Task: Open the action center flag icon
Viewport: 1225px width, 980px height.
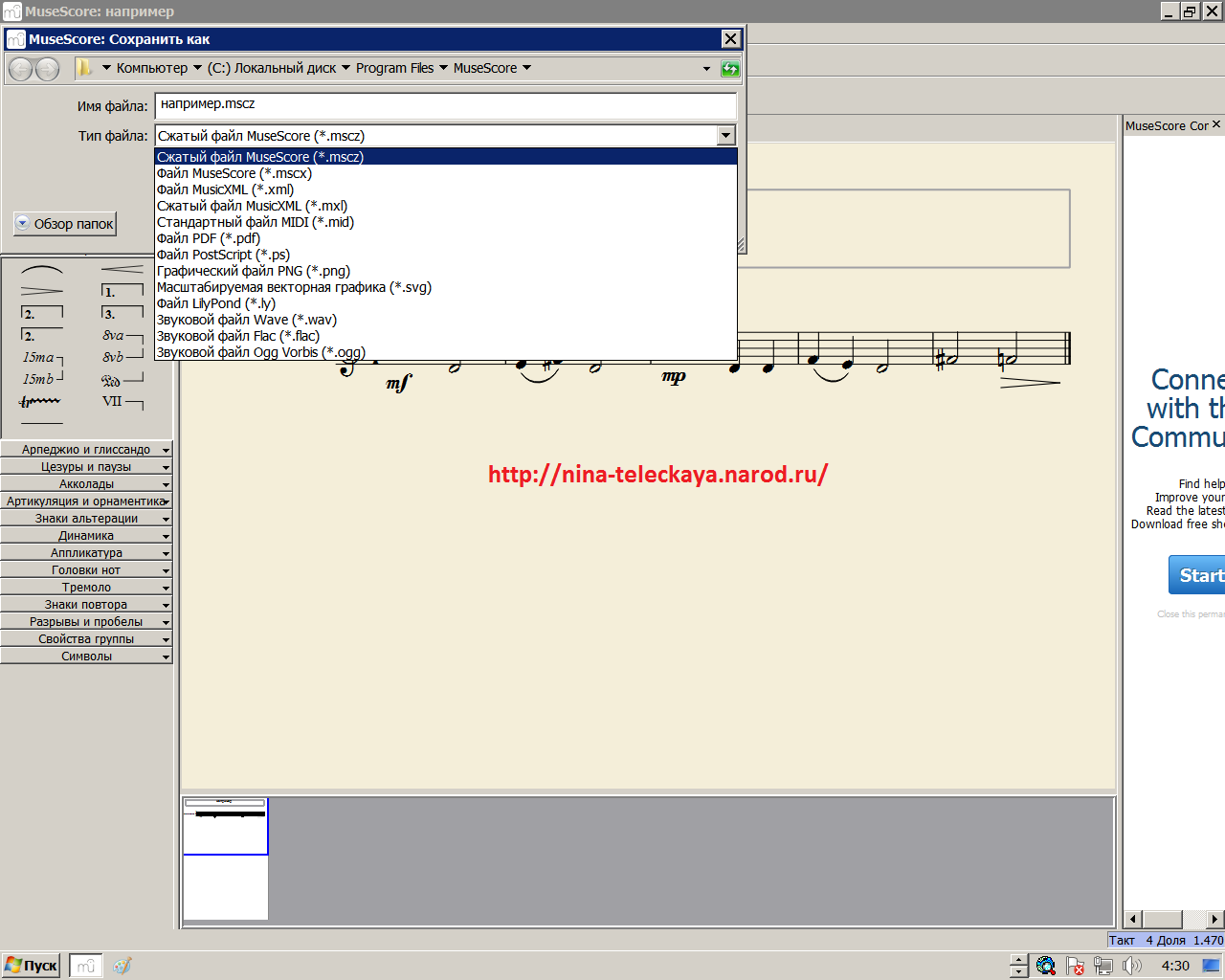Action: (x=1075, y=966)
